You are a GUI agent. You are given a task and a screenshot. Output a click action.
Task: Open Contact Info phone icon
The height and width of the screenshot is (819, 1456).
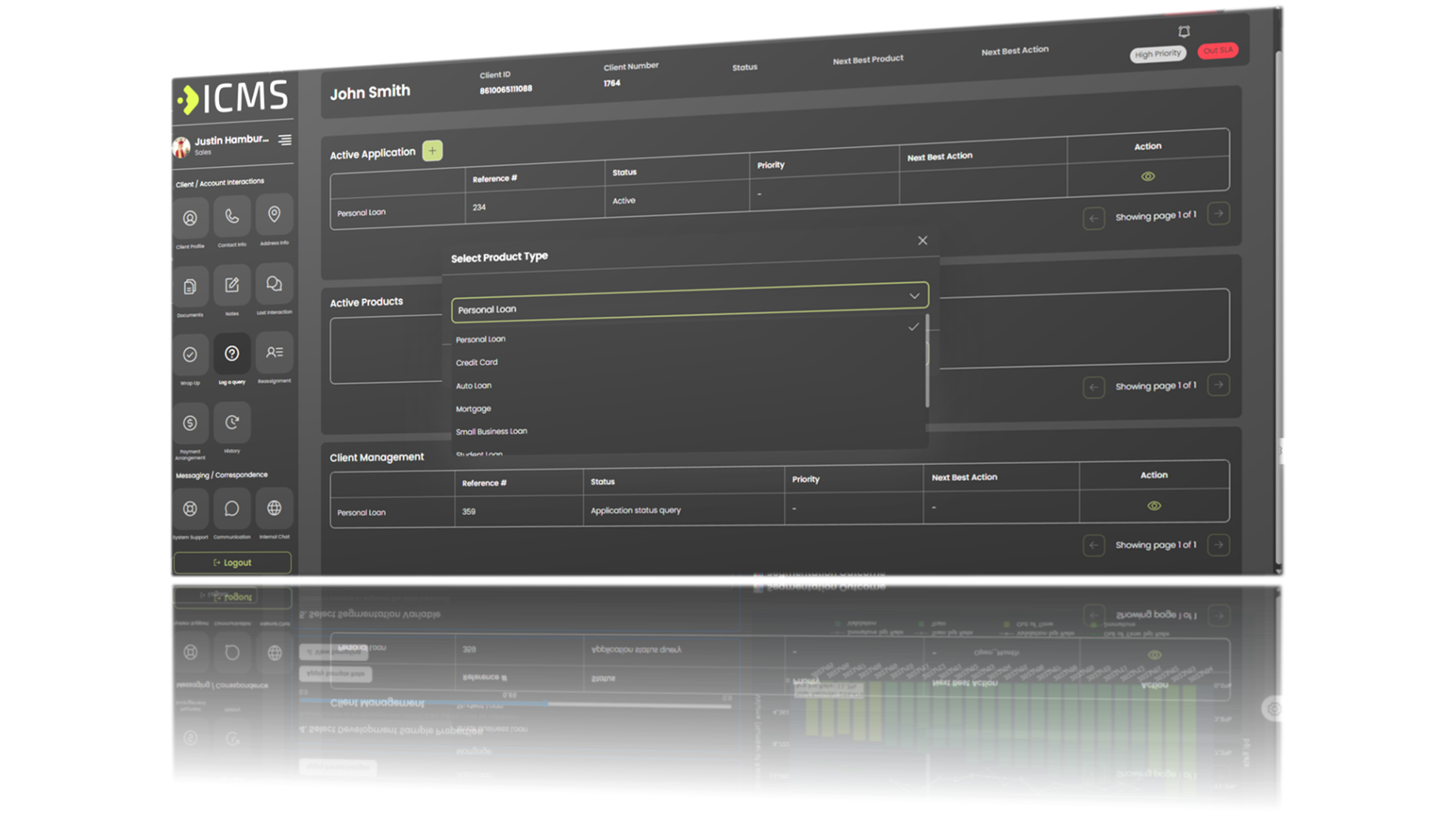(x=232, y=217)
